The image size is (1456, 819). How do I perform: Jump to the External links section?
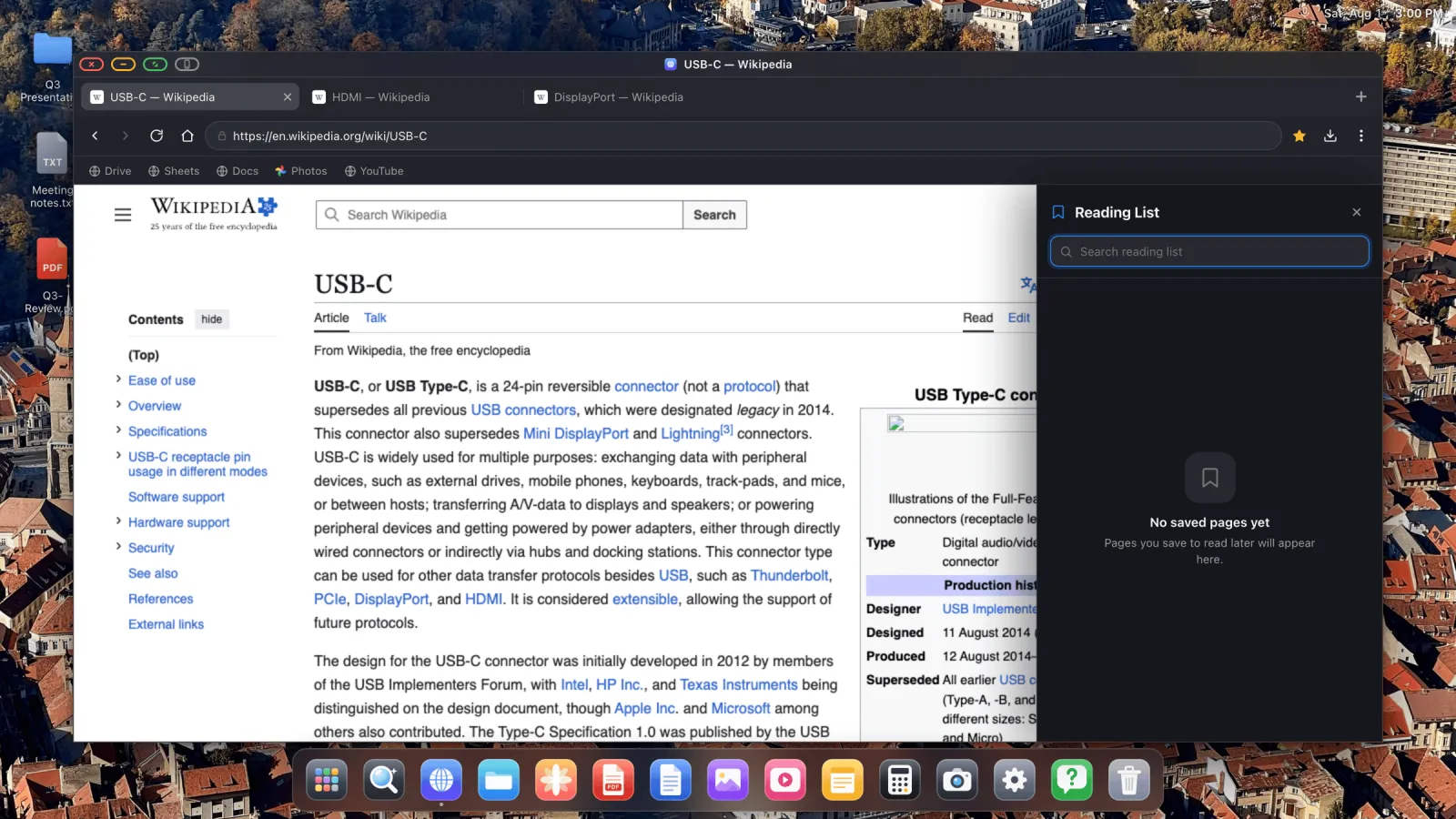click(x=166, y=624)
